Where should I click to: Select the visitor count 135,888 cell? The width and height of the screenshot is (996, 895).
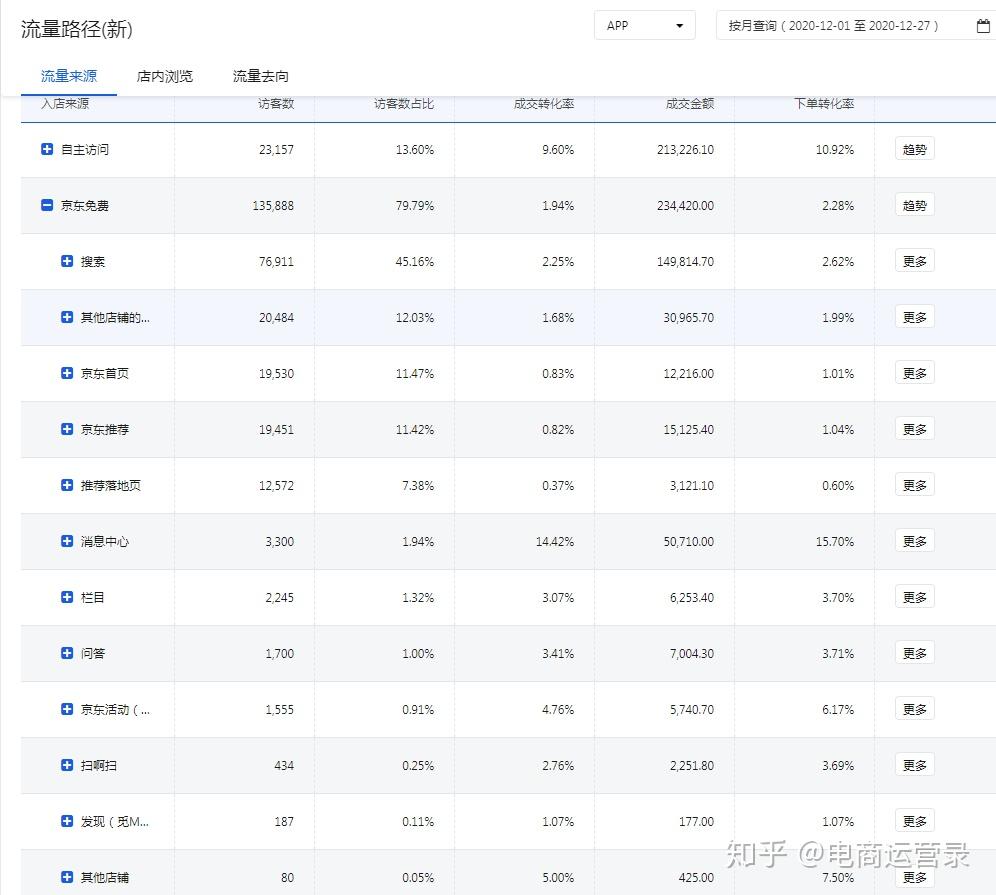coord(273,206)
